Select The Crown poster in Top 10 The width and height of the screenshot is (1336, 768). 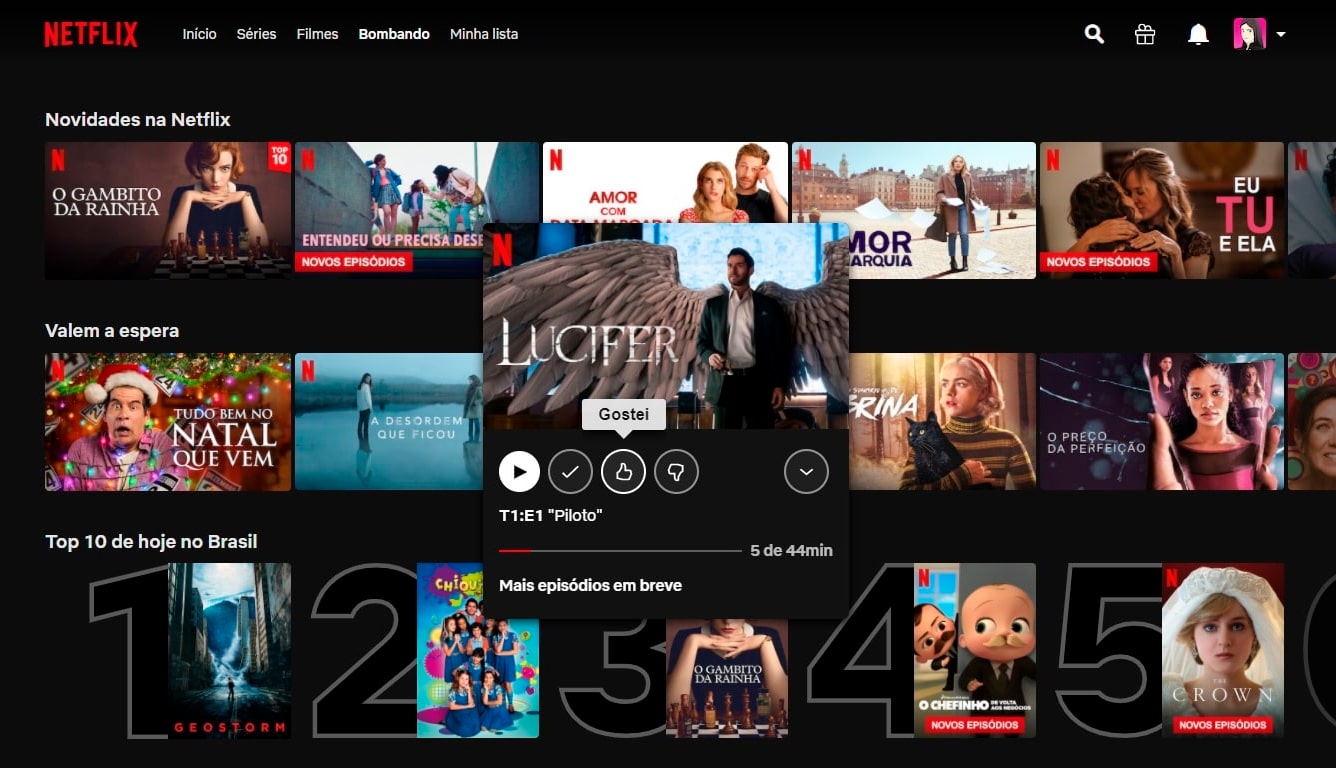coord(1222,650)
